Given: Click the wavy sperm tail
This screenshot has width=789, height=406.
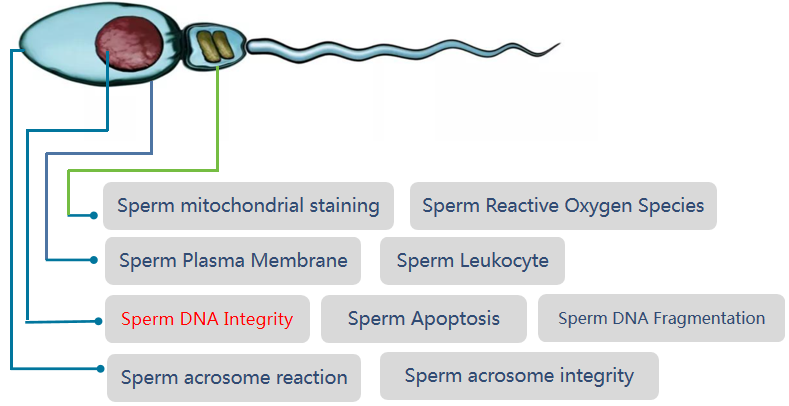Looking at the screenshot, I should [403, 51].
